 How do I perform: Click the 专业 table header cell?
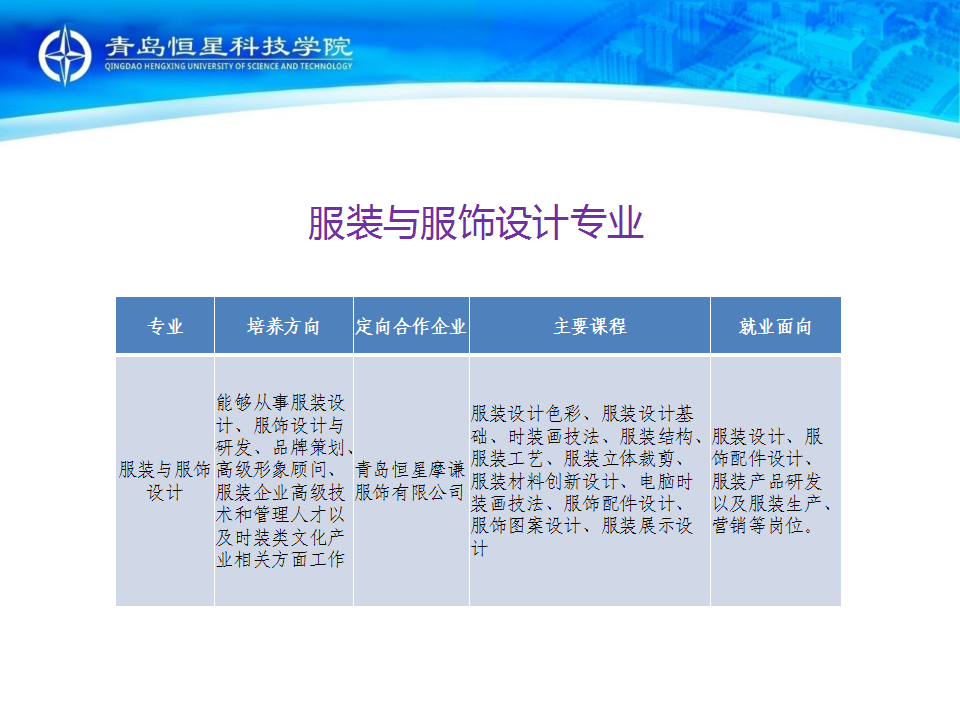(165, 326)
